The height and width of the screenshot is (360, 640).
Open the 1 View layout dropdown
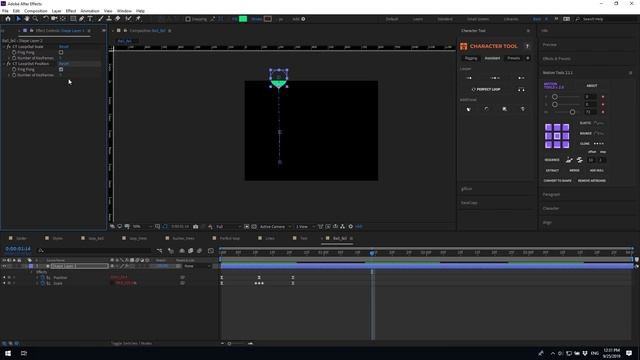pos(304,227)
